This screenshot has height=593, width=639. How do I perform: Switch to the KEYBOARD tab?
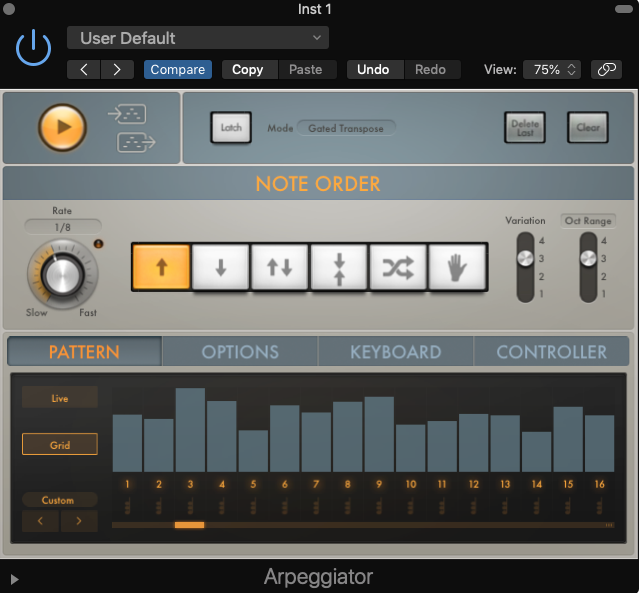click(x=396, y=352)
